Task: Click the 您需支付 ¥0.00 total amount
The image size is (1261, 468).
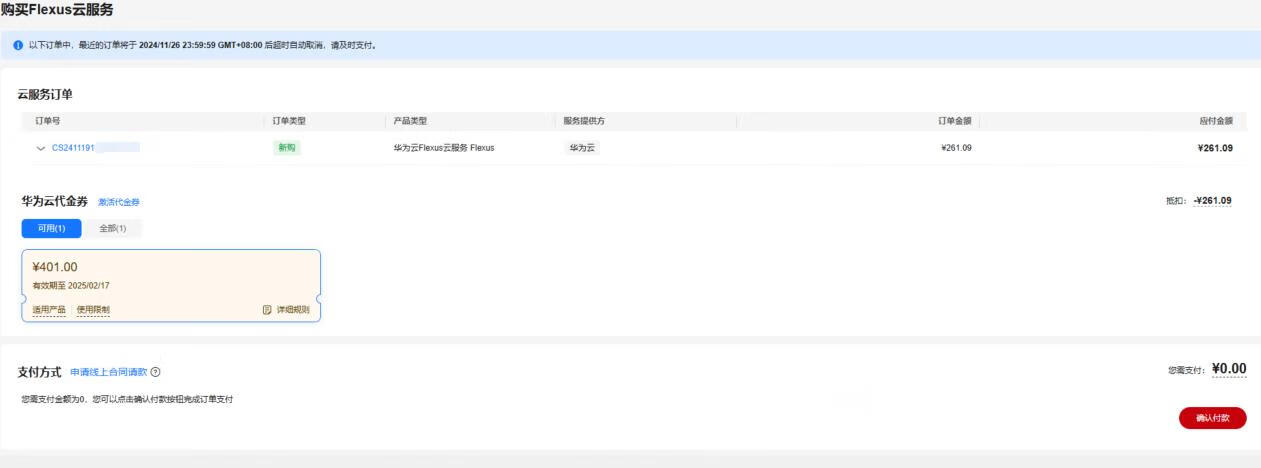Action: pos(1229,369)
